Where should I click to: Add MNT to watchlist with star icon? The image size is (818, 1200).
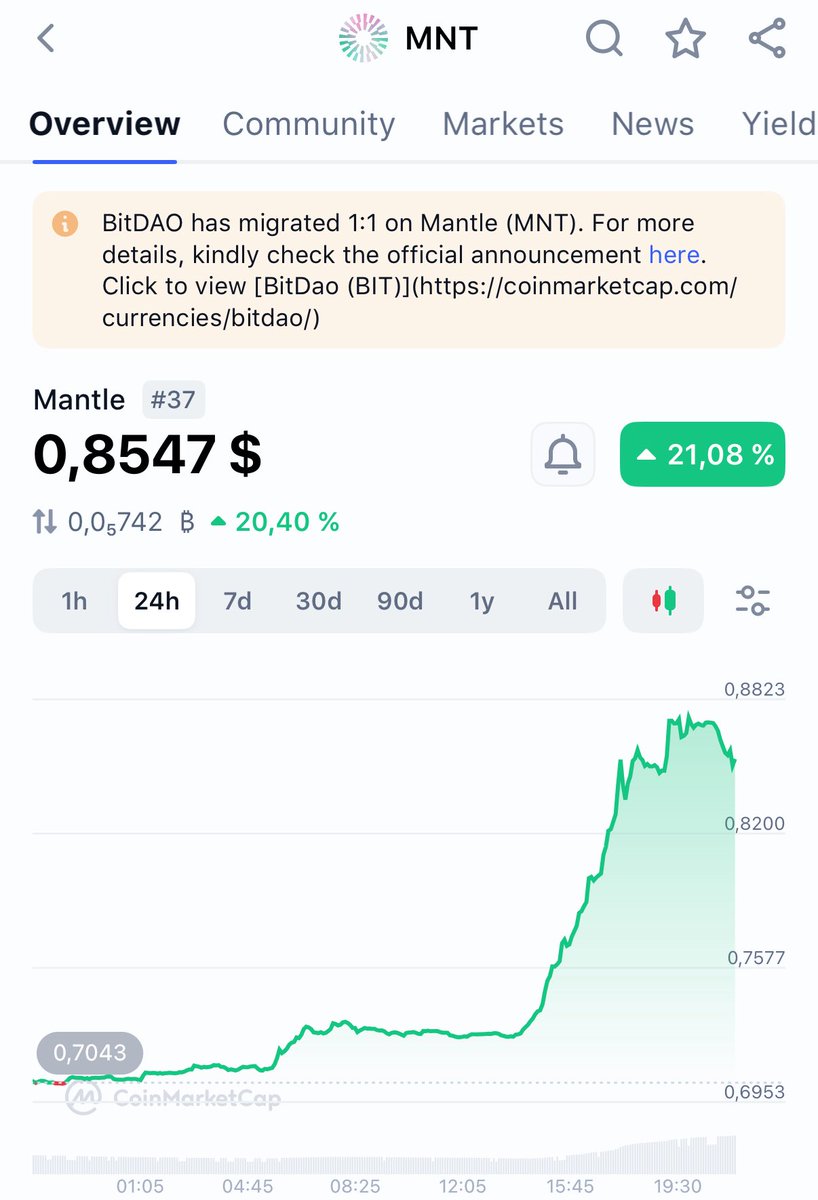[685, 39]
